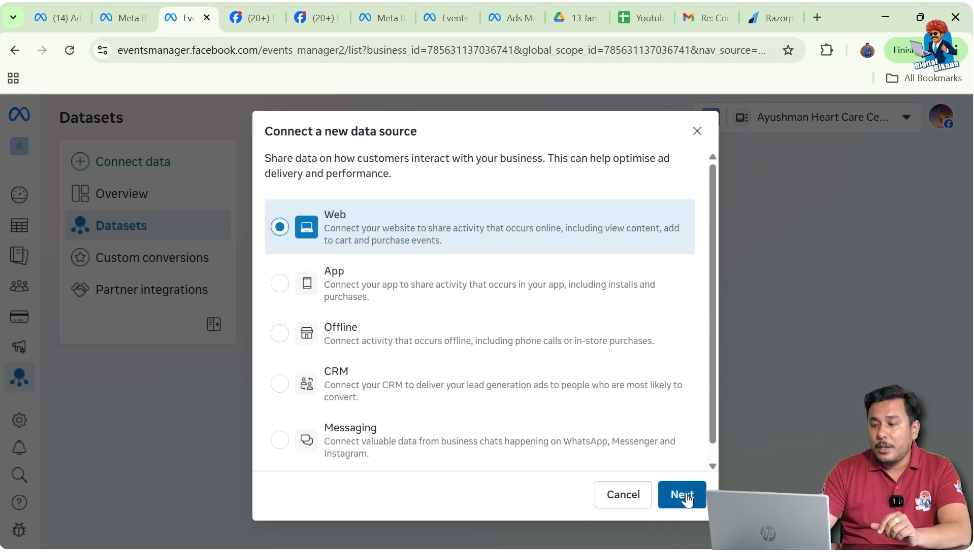974x552 pixels.
Task: Open the dashboard gauge icon in left rail
Action: 19,195
